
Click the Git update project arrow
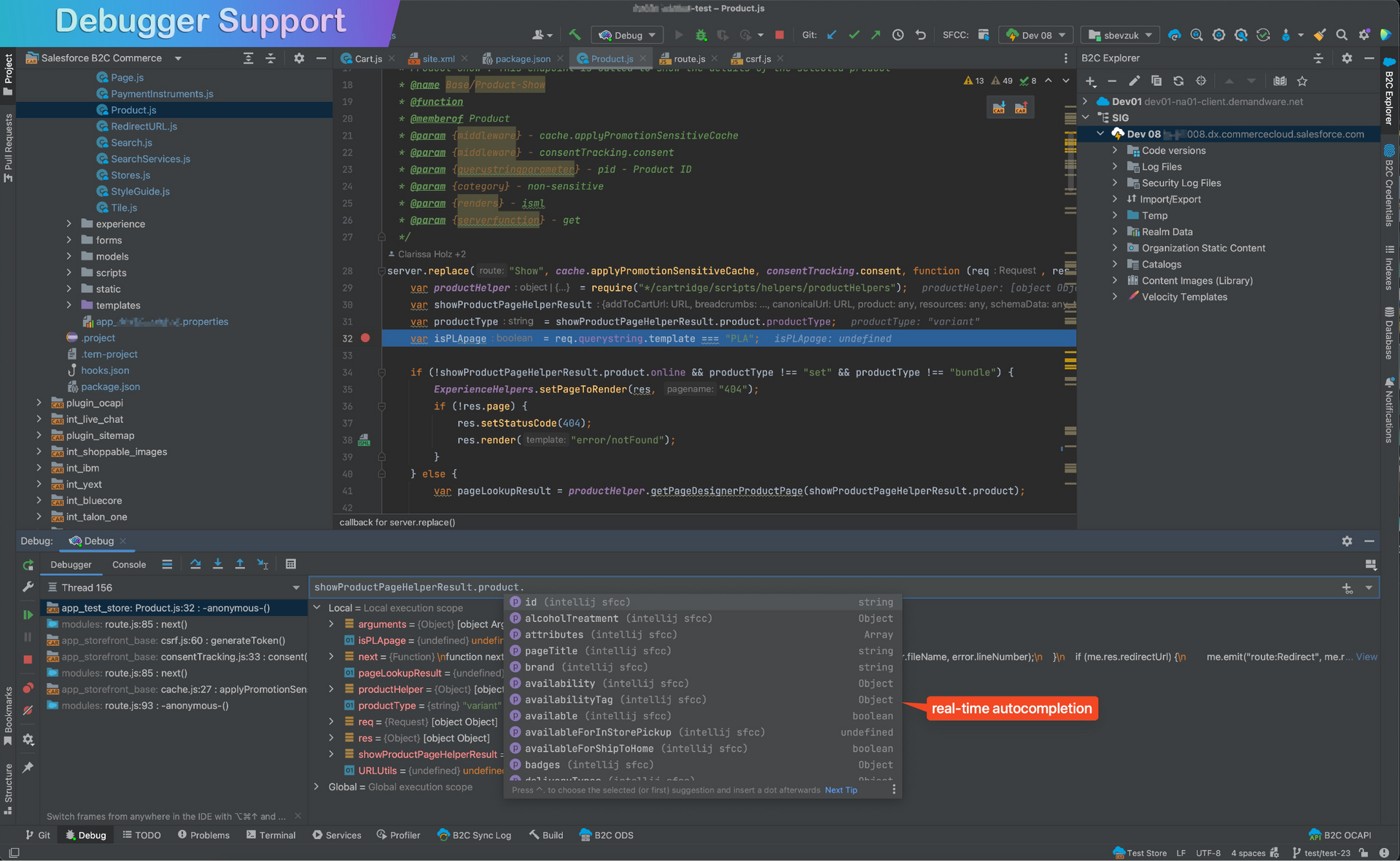click(x=832, y=35)
